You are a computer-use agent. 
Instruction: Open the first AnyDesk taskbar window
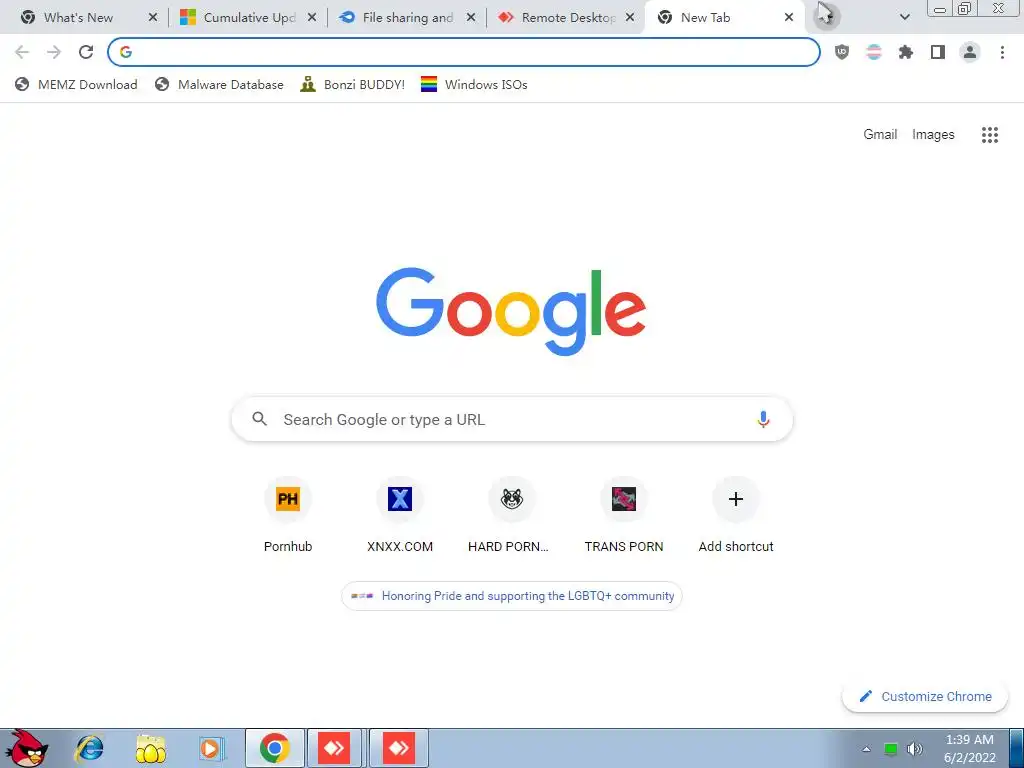point(334,748)
